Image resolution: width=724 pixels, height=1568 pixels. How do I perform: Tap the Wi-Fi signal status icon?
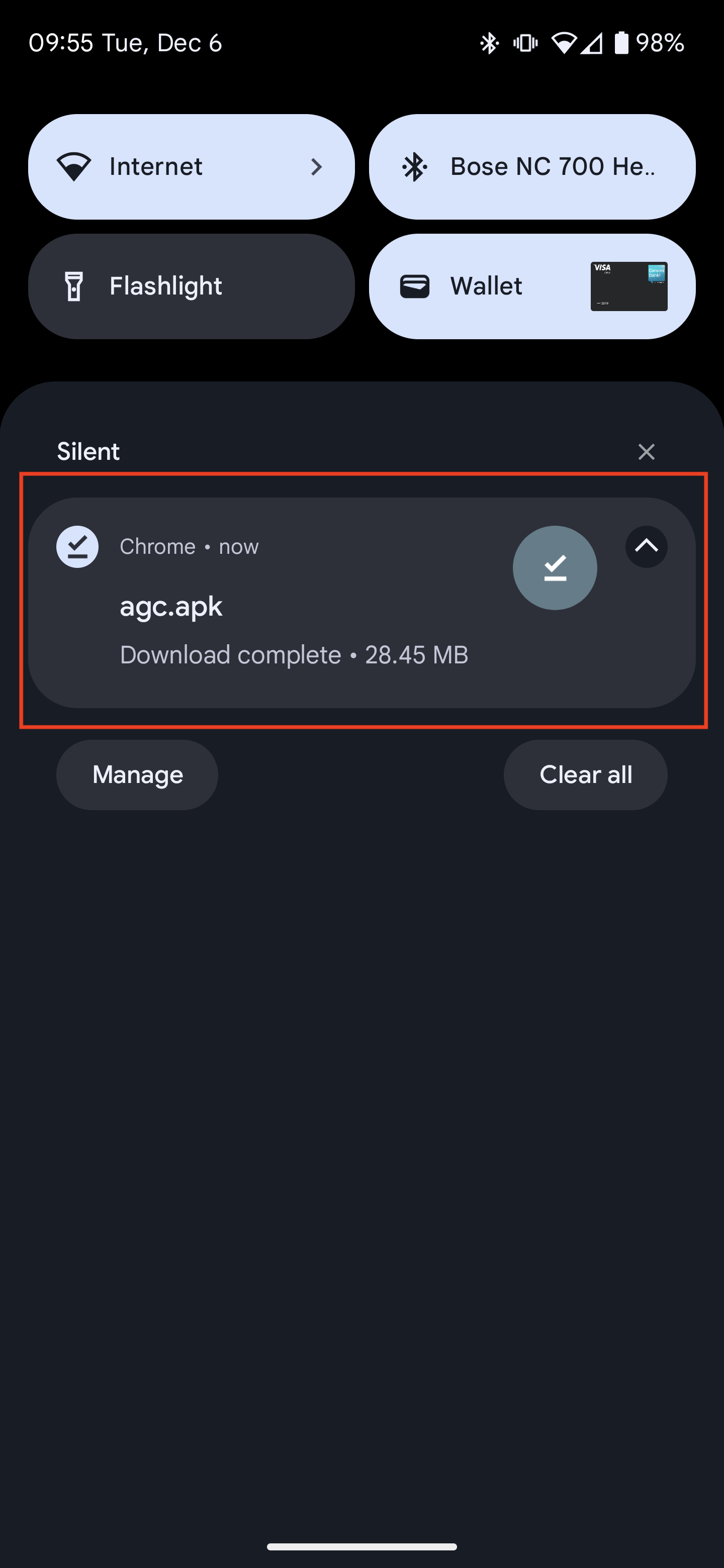(x=564, y=43)
